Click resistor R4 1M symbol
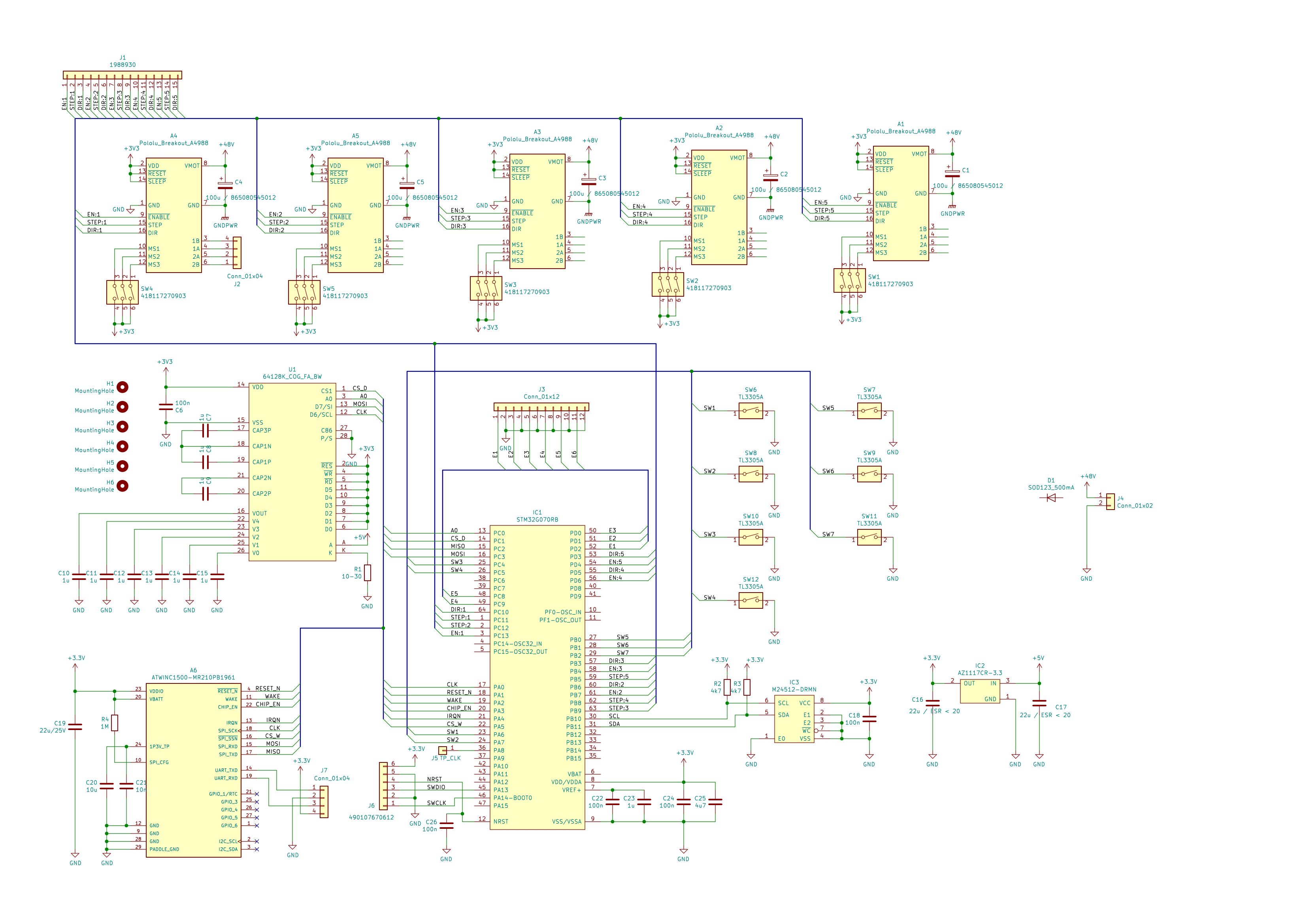Image resolution: width=1307 pixels, height=924 pixels. pos(115,723)
